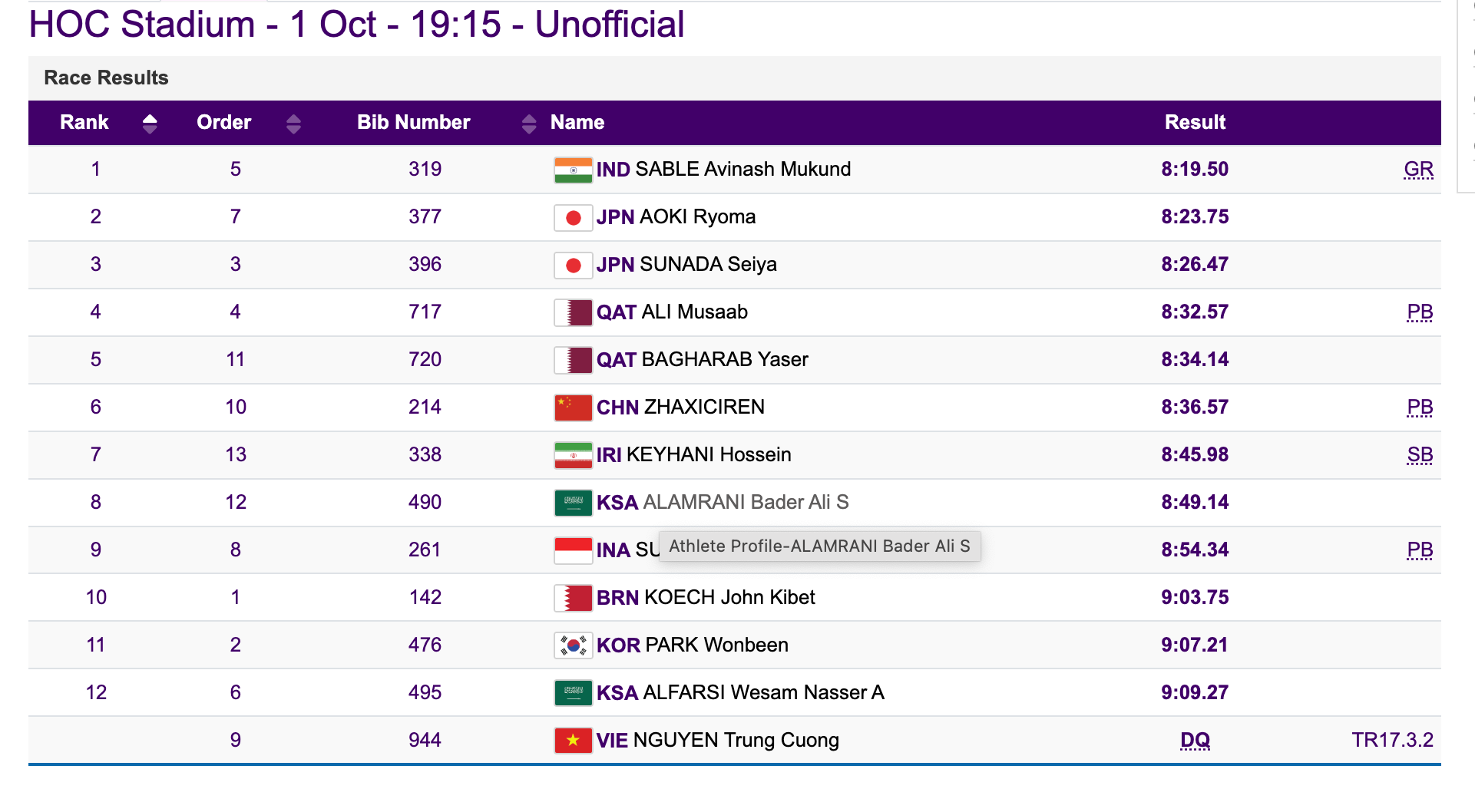Sort table by Rank column arrows
Image resolution: width=1475 pixels, height=812 pixels.
click(x=150, y=124)
